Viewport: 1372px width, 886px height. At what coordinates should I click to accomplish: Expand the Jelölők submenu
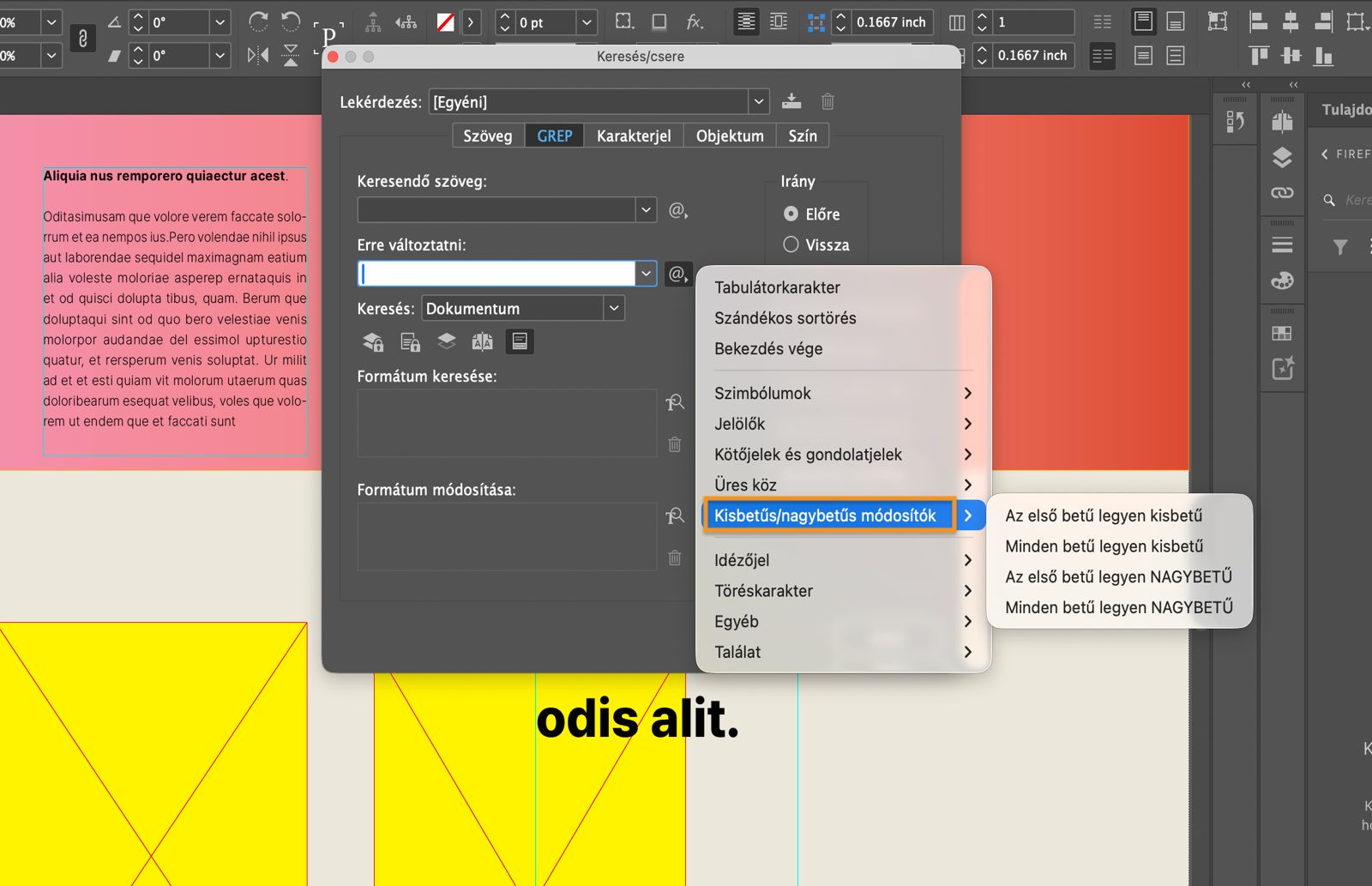(x=844, y=424)
